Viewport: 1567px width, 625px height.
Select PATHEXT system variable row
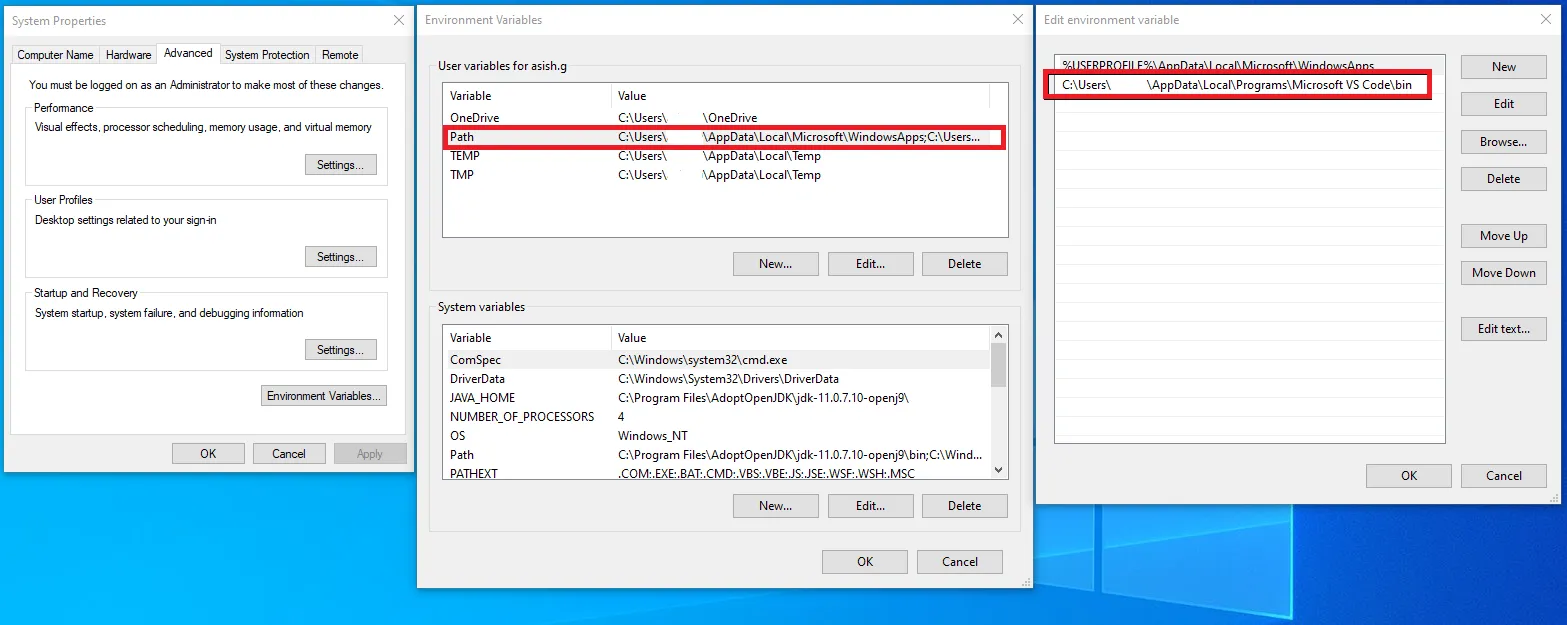(x=716, y=474)
